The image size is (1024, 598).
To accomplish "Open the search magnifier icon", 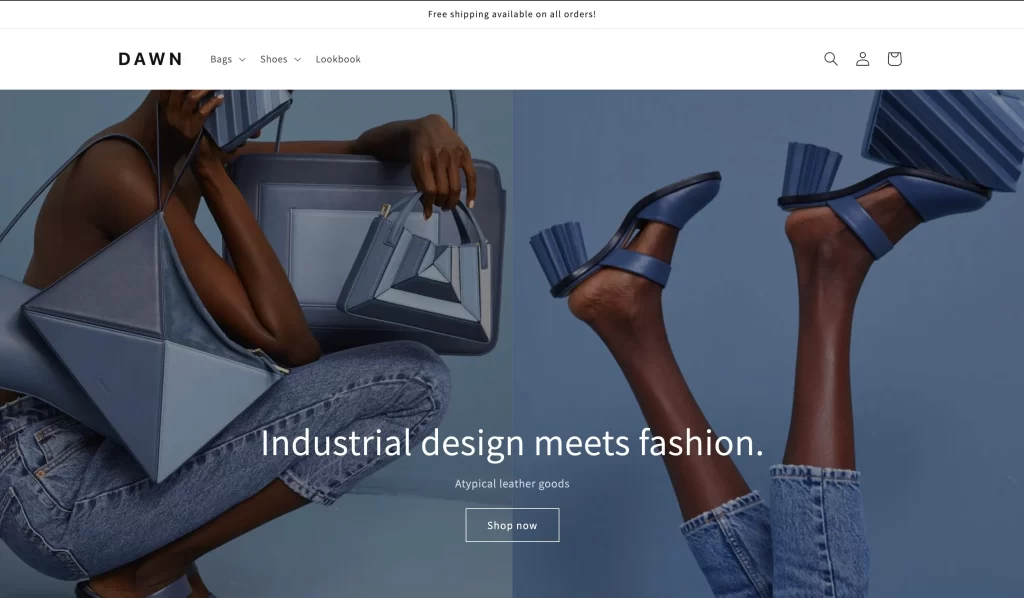I will click(831, 59).
